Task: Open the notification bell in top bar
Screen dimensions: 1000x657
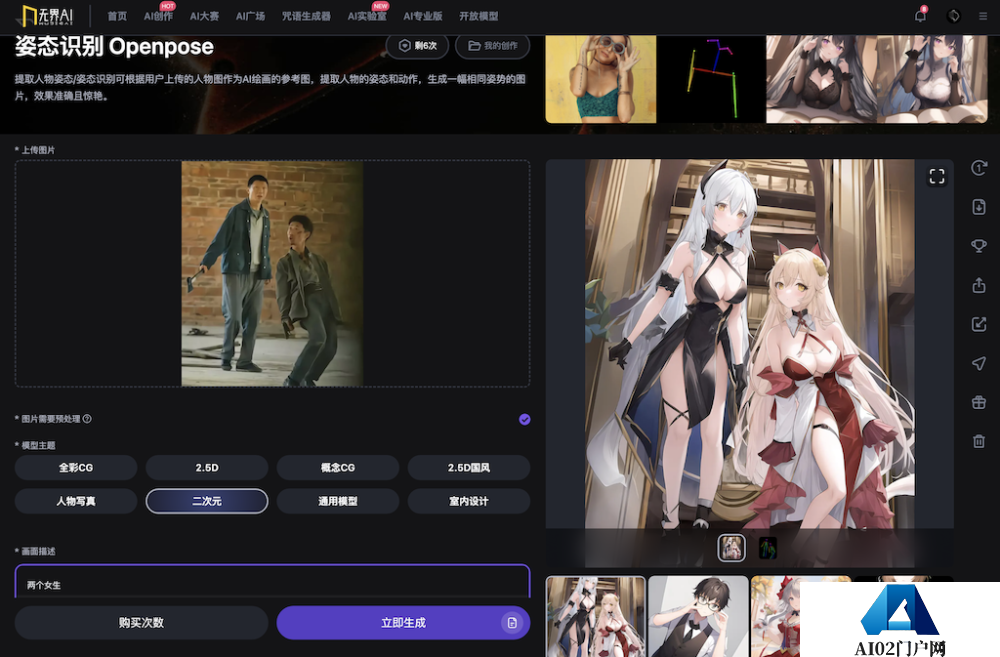Action: pyautogui.click(x=921, y=15)
